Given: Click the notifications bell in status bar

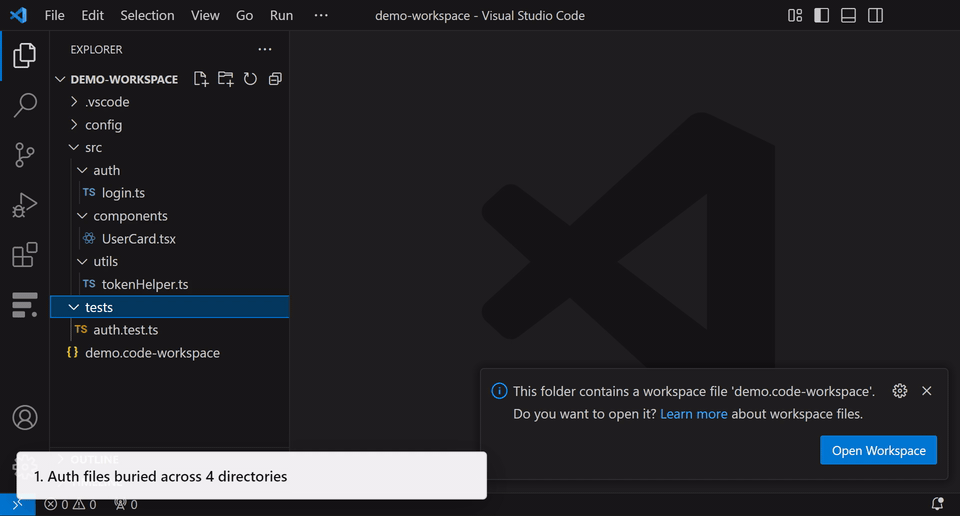Looking at the screenshot, I should [x=937, y=504].
